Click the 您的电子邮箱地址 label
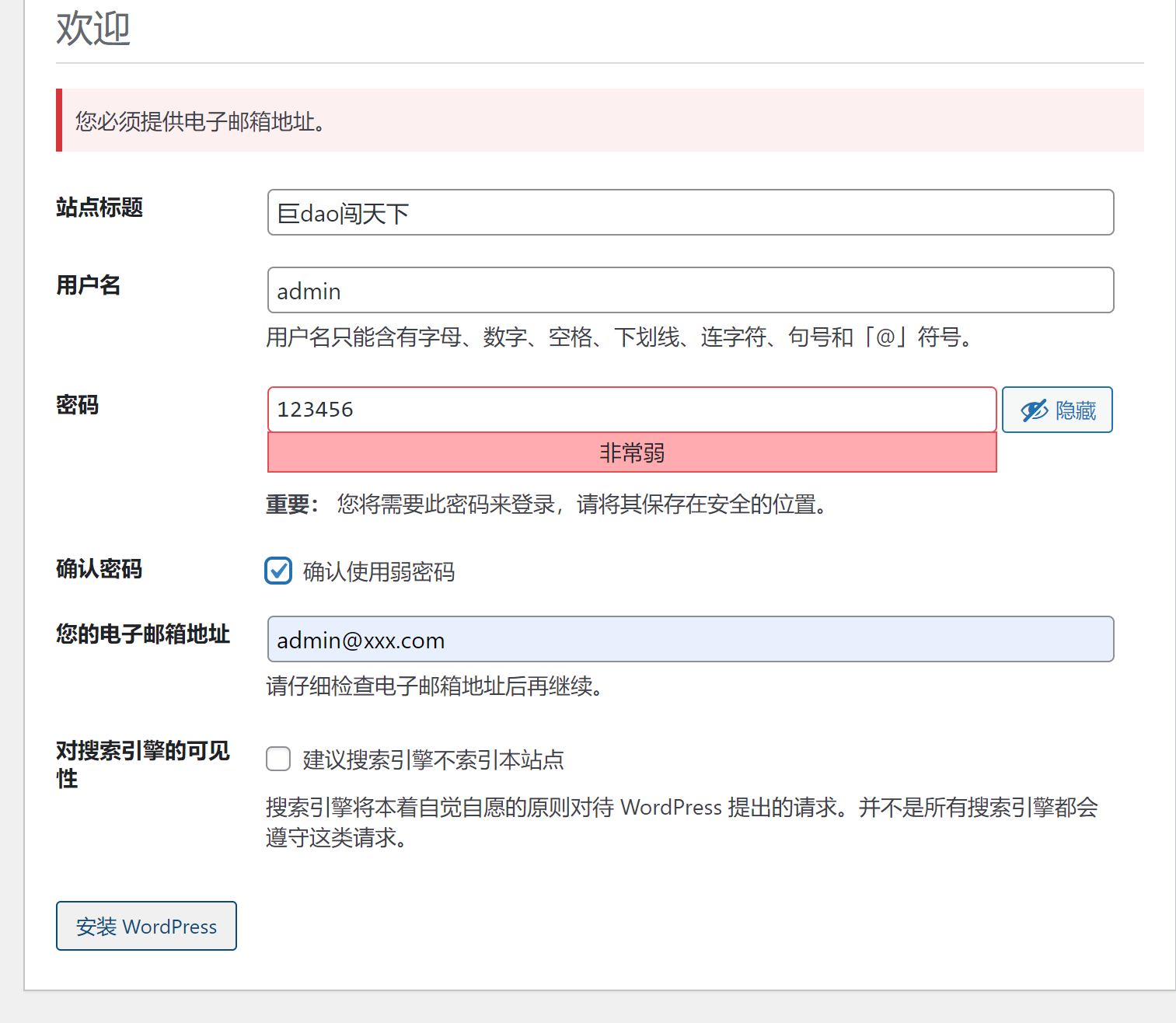The width and height of the screenshot is (1176, 1023). (x=143, y=634)
